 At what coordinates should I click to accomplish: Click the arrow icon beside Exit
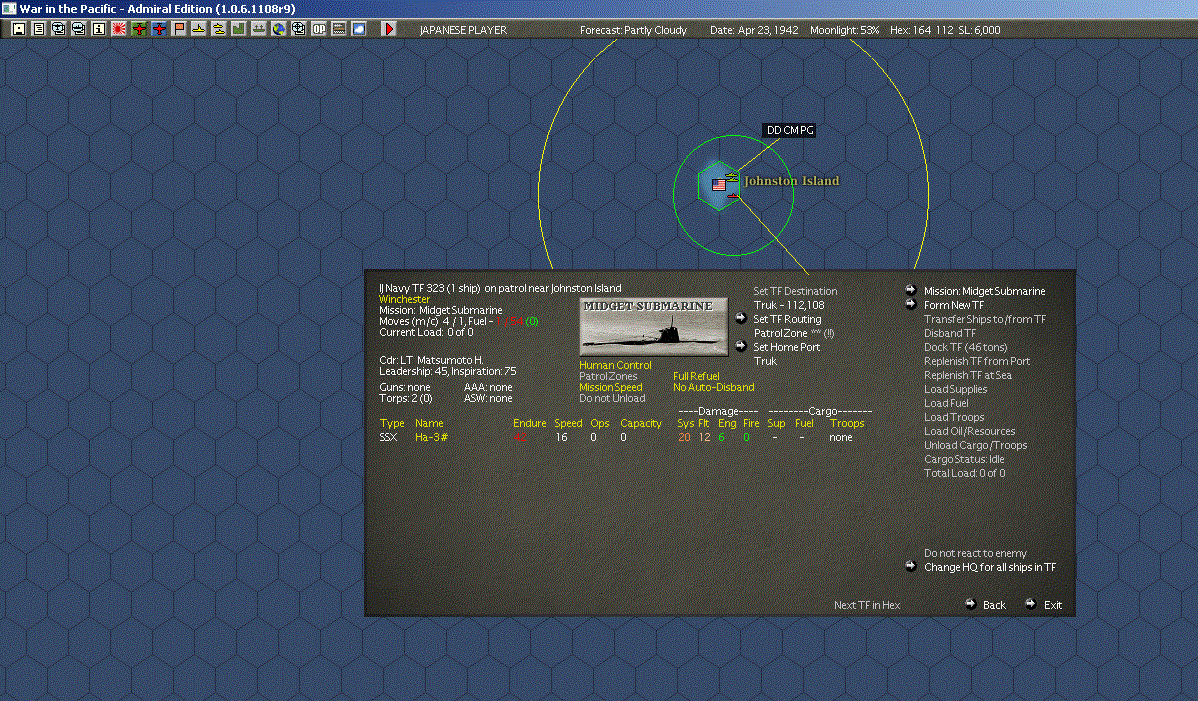click(1030, 604)
